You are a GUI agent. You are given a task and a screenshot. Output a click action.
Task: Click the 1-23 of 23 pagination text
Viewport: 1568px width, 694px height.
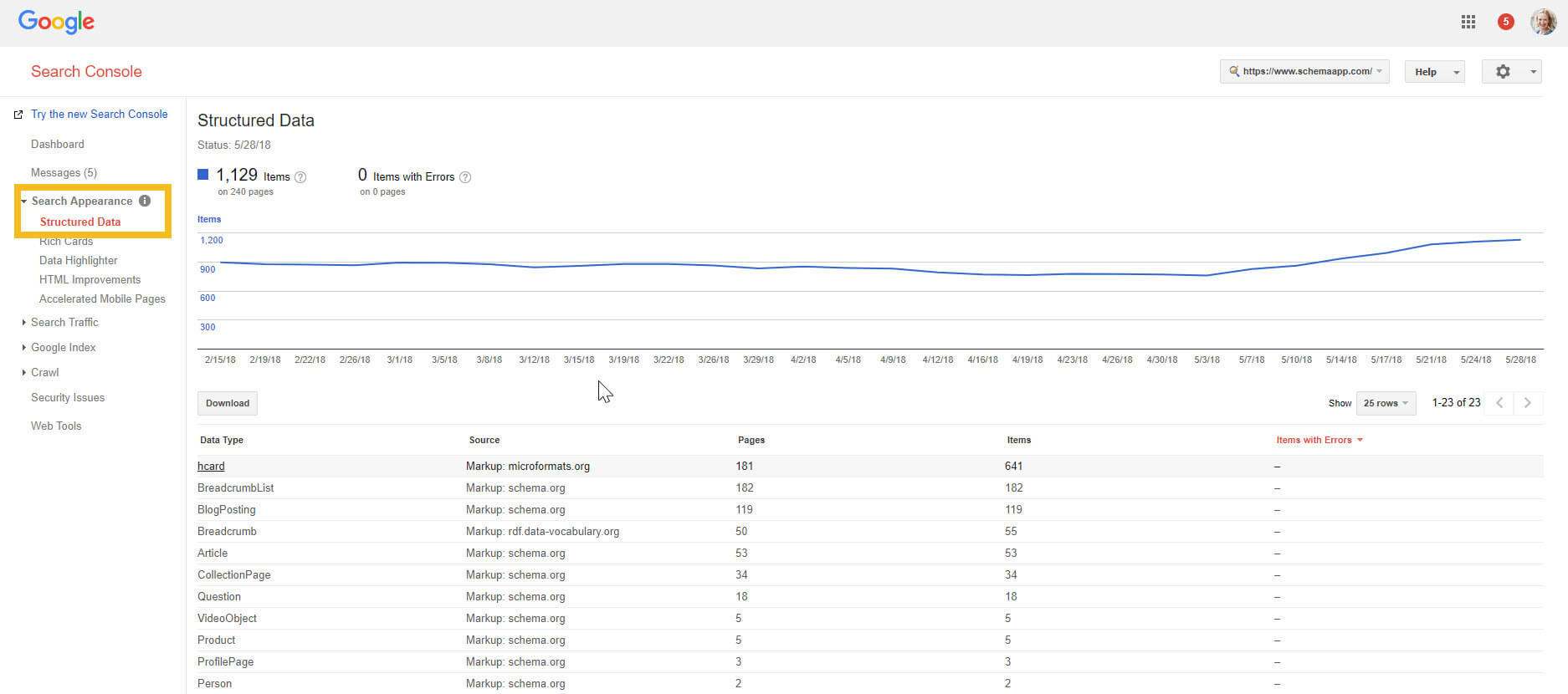click(1456, 402)
